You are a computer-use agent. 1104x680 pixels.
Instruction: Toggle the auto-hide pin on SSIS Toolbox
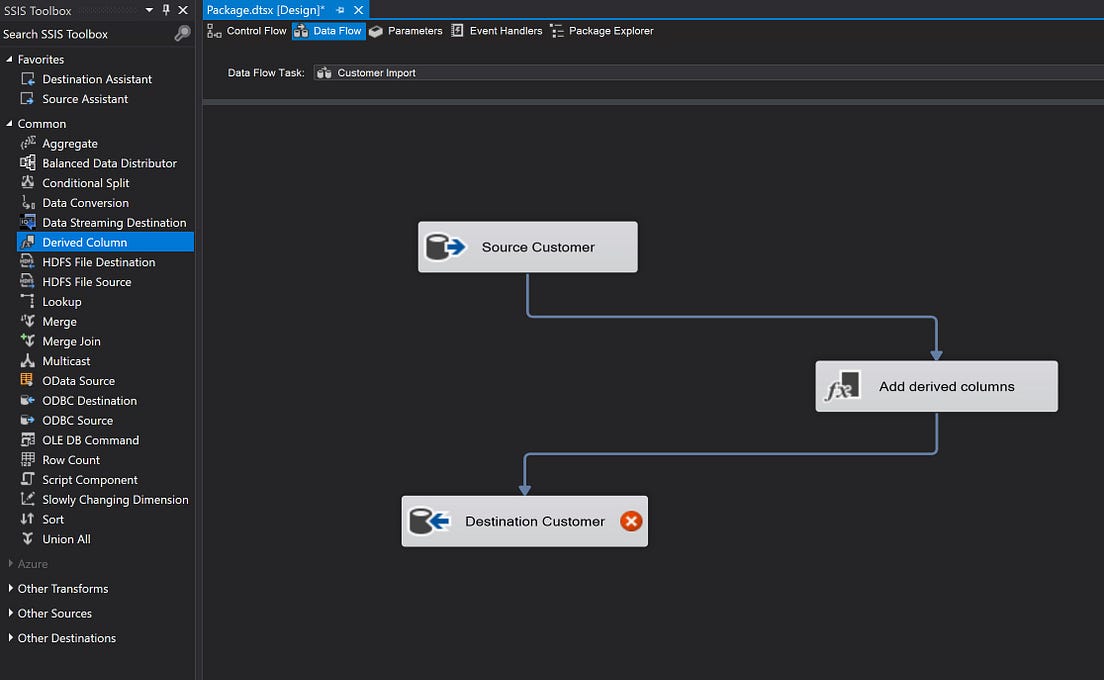coord(168,10)
